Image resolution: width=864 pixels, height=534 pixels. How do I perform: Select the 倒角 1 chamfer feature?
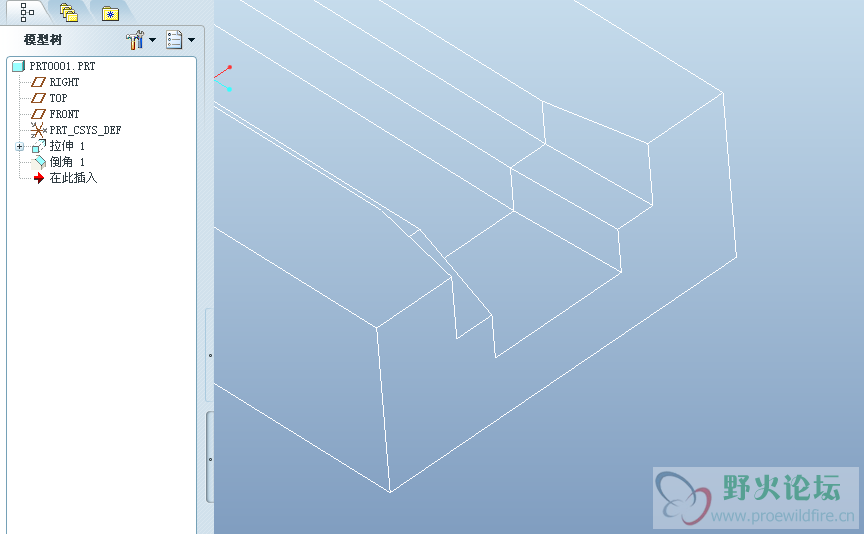pos(67,162)
